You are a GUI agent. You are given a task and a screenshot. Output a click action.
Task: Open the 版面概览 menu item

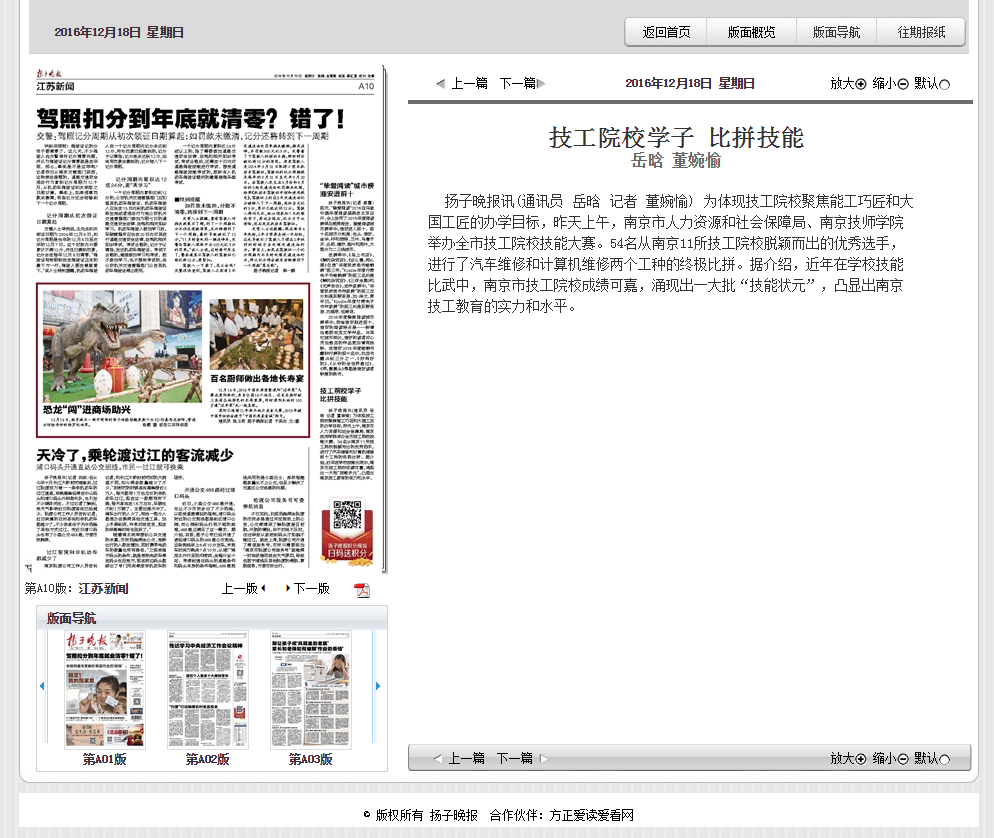[x=751, y=32]
